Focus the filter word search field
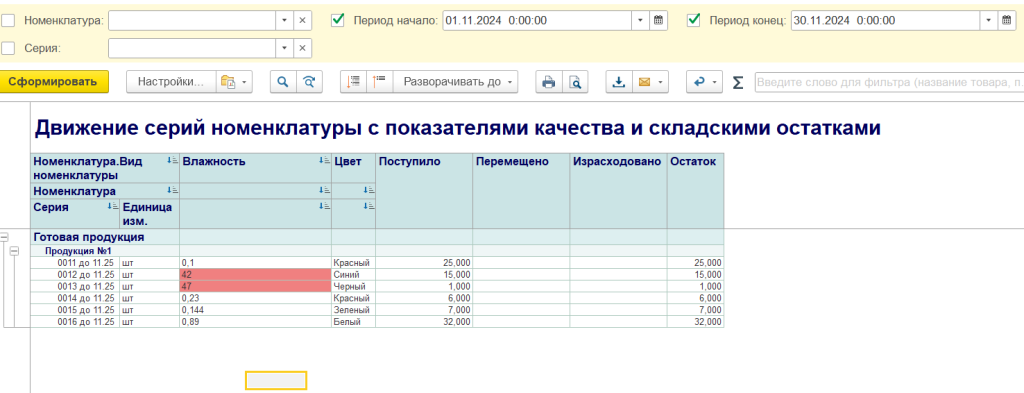 coord(889,82)
